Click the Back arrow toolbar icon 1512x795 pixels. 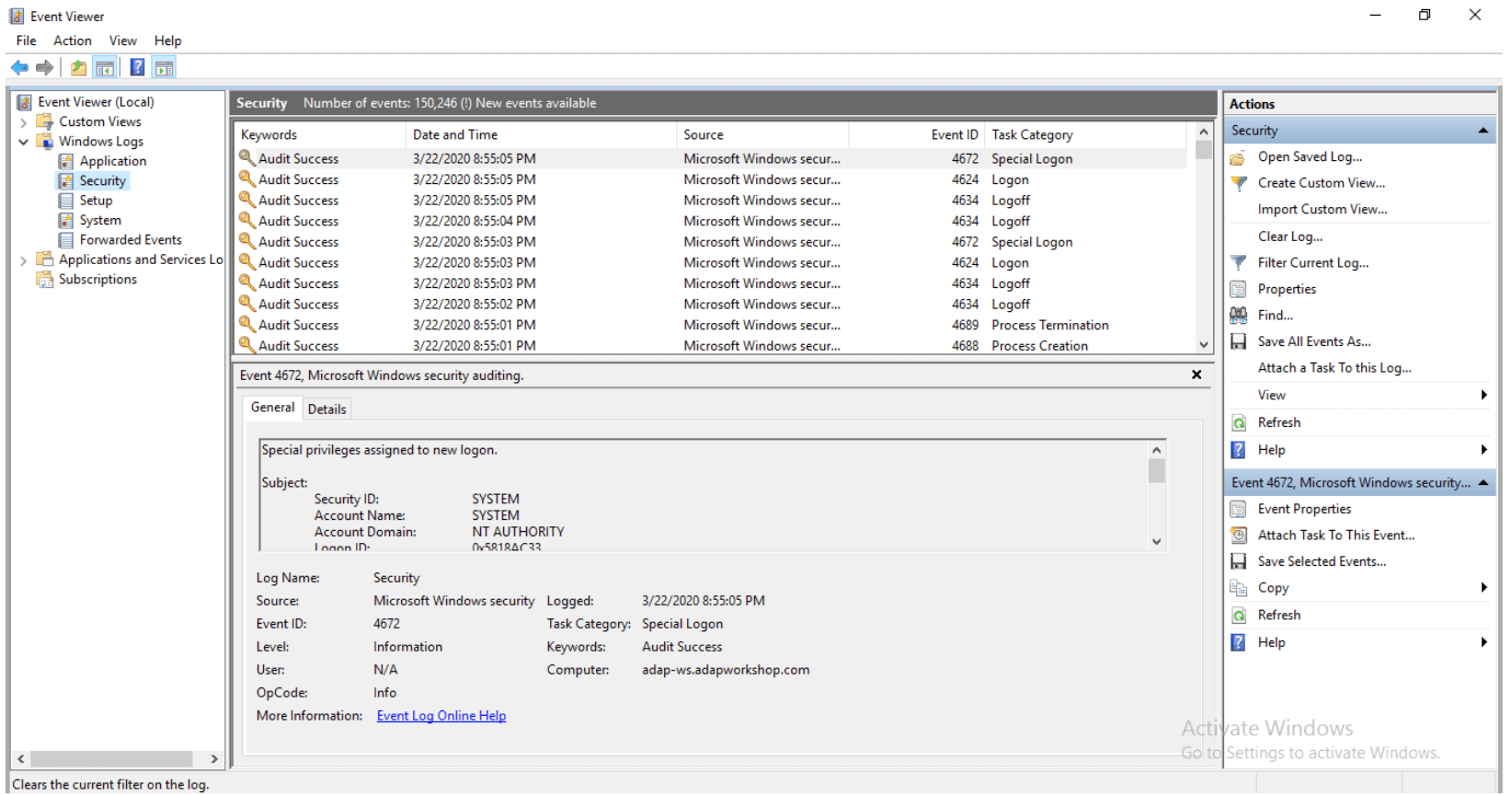point(19,67)
